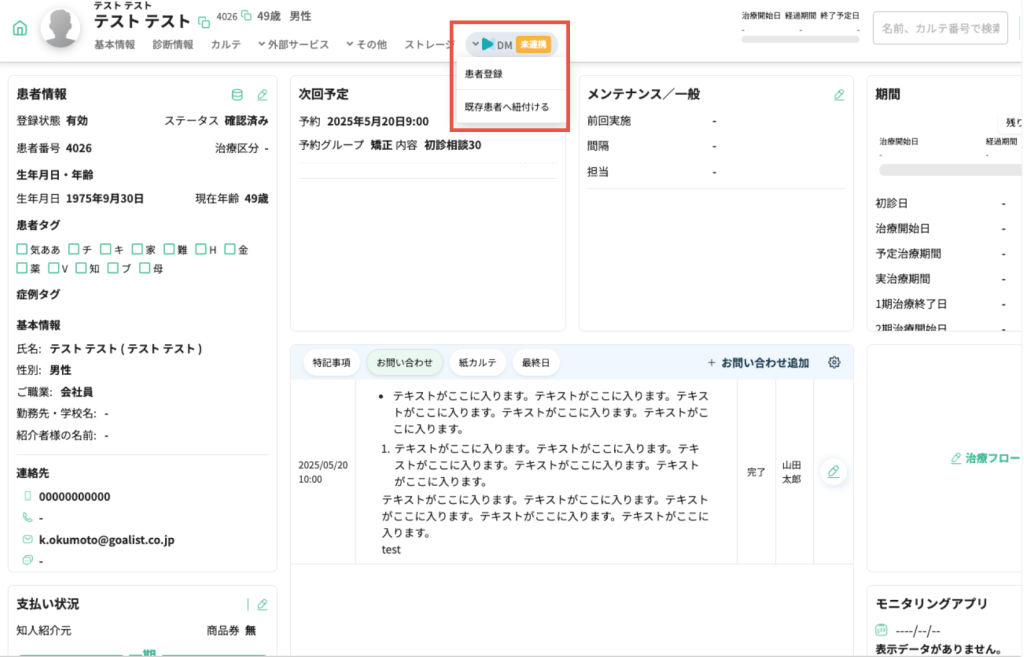Image resolution: width=1024 pixels, height=657 pixels.
Task: Toggle the 家 patient tag checkbox
Action: point(137,249)
